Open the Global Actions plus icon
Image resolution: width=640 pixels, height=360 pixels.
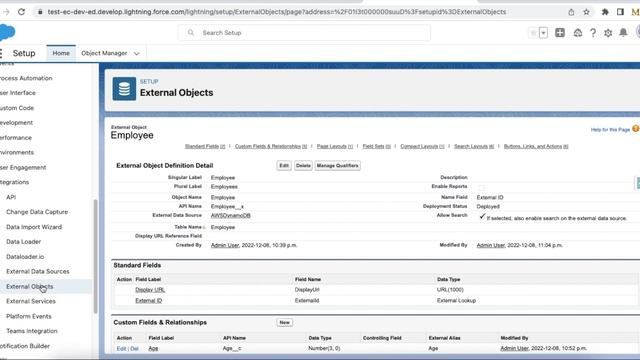tap(560, 33)
